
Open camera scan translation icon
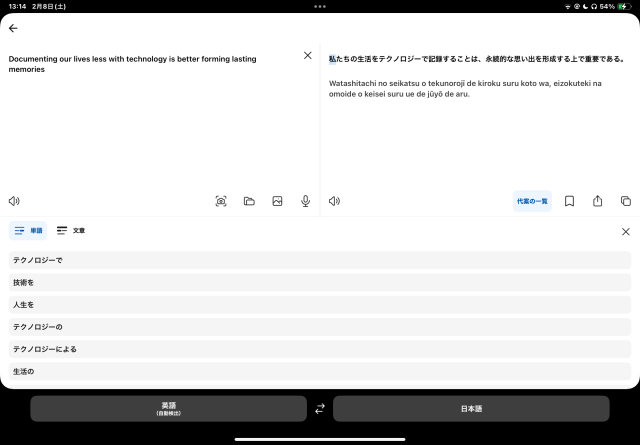click(x=221, y=201)
